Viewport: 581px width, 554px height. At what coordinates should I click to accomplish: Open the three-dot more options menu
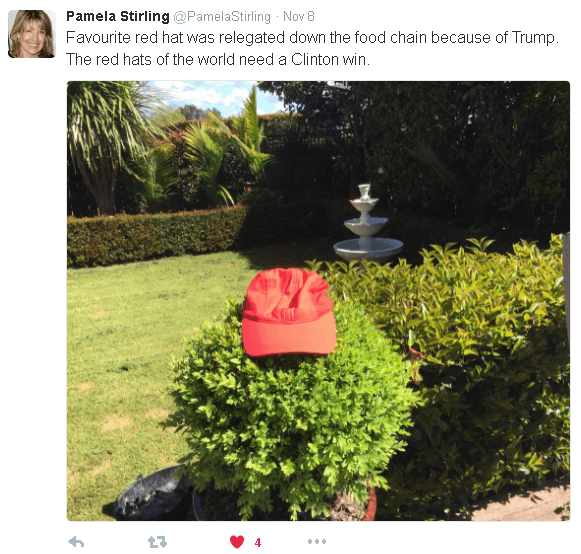click(317, 542)
